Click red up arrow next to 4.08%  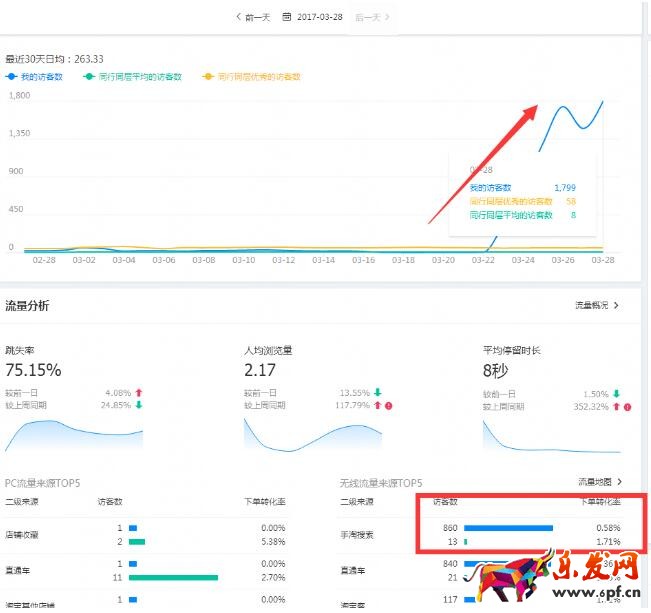point(139,393)
